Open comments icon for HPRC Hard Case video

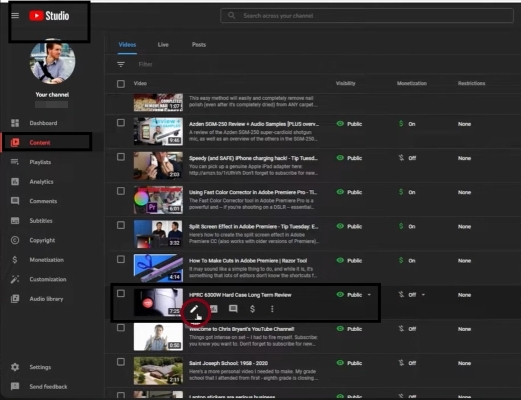(233, 309)
